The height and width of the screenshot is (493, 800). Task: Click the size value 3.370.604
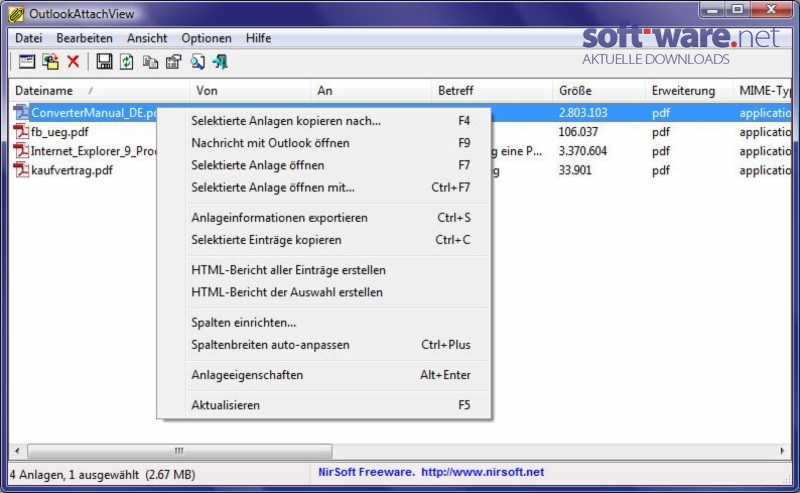point(583,151)
